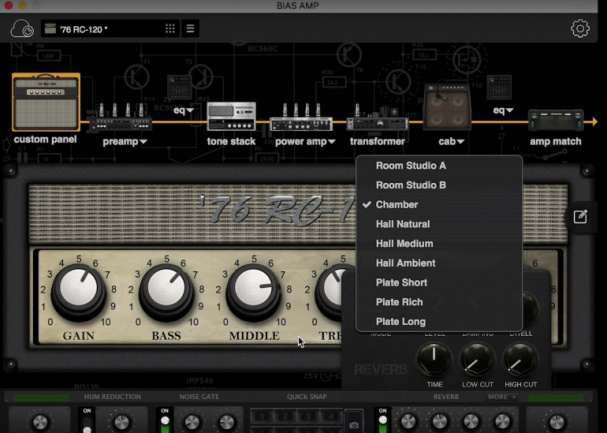
Task: Click the red macOS close button
Action: [8, 5]
